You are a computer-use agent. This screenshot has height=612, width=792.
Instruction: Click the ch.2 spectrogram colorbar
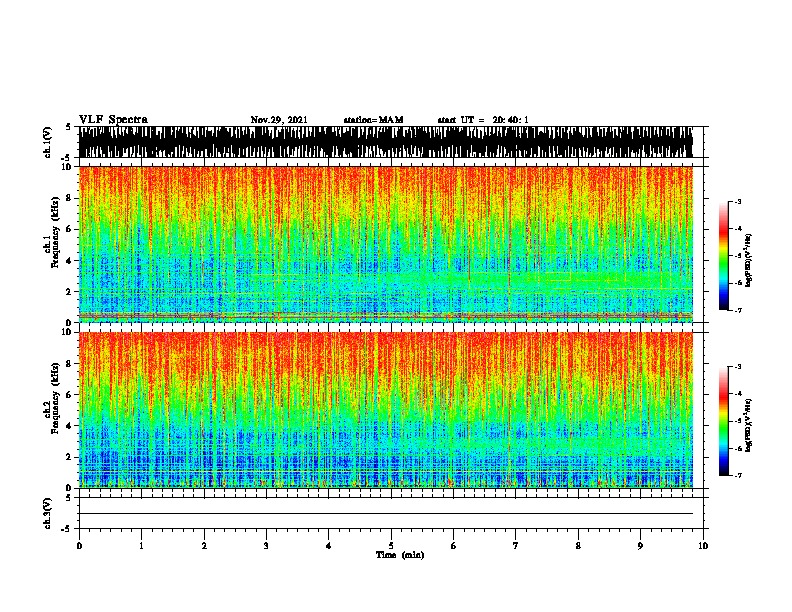[723, 421]
